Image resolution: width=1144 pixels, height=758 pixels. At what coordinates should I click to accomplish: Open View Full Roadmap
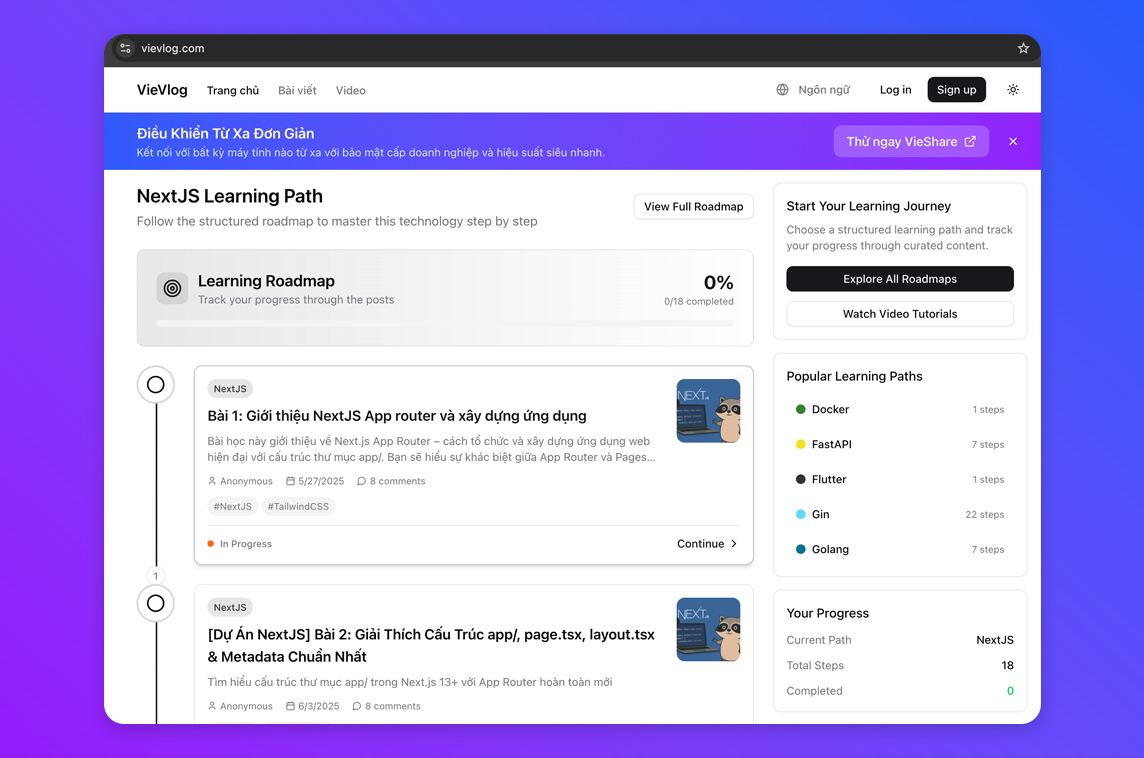(693, 206)
